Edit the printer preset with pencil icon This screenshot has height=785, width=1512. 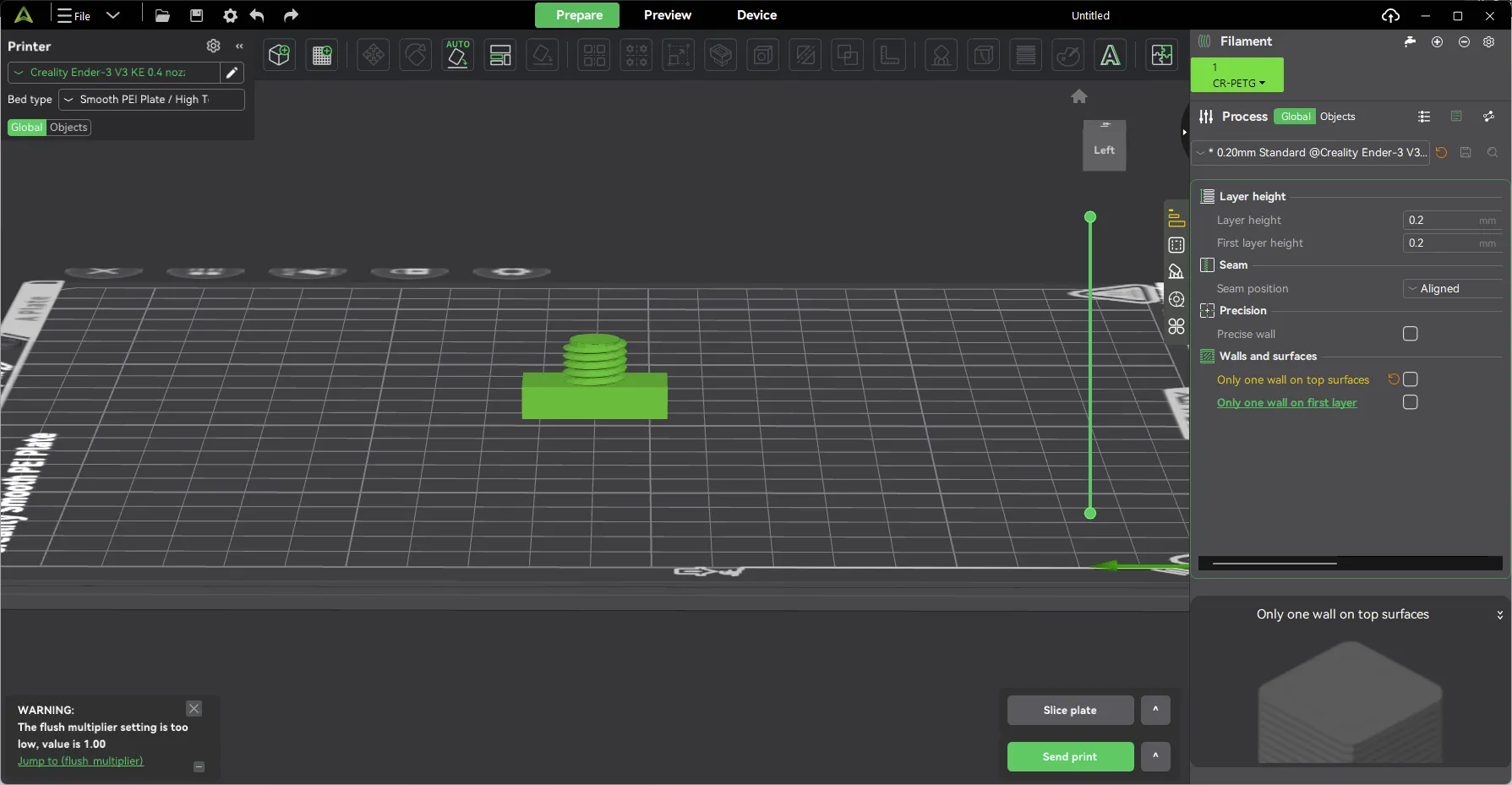[232, 73]
